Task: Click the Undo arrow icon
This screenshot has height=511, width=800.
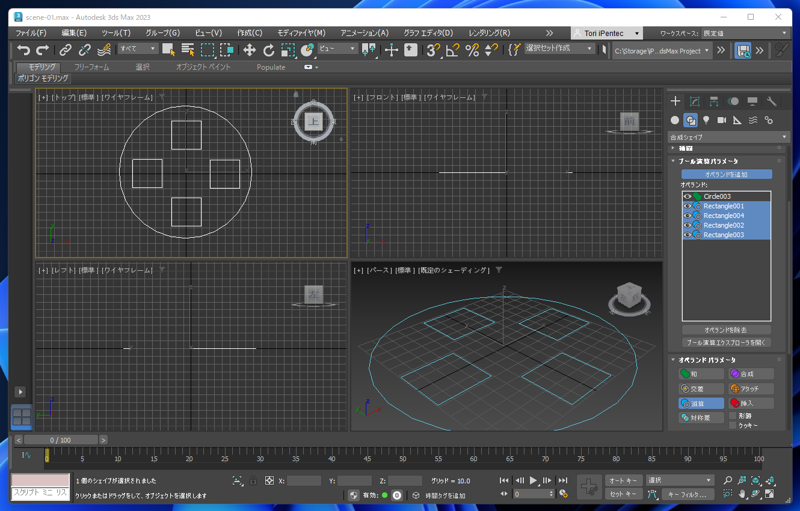Action: pyautogui.click(x=23, y=50)
